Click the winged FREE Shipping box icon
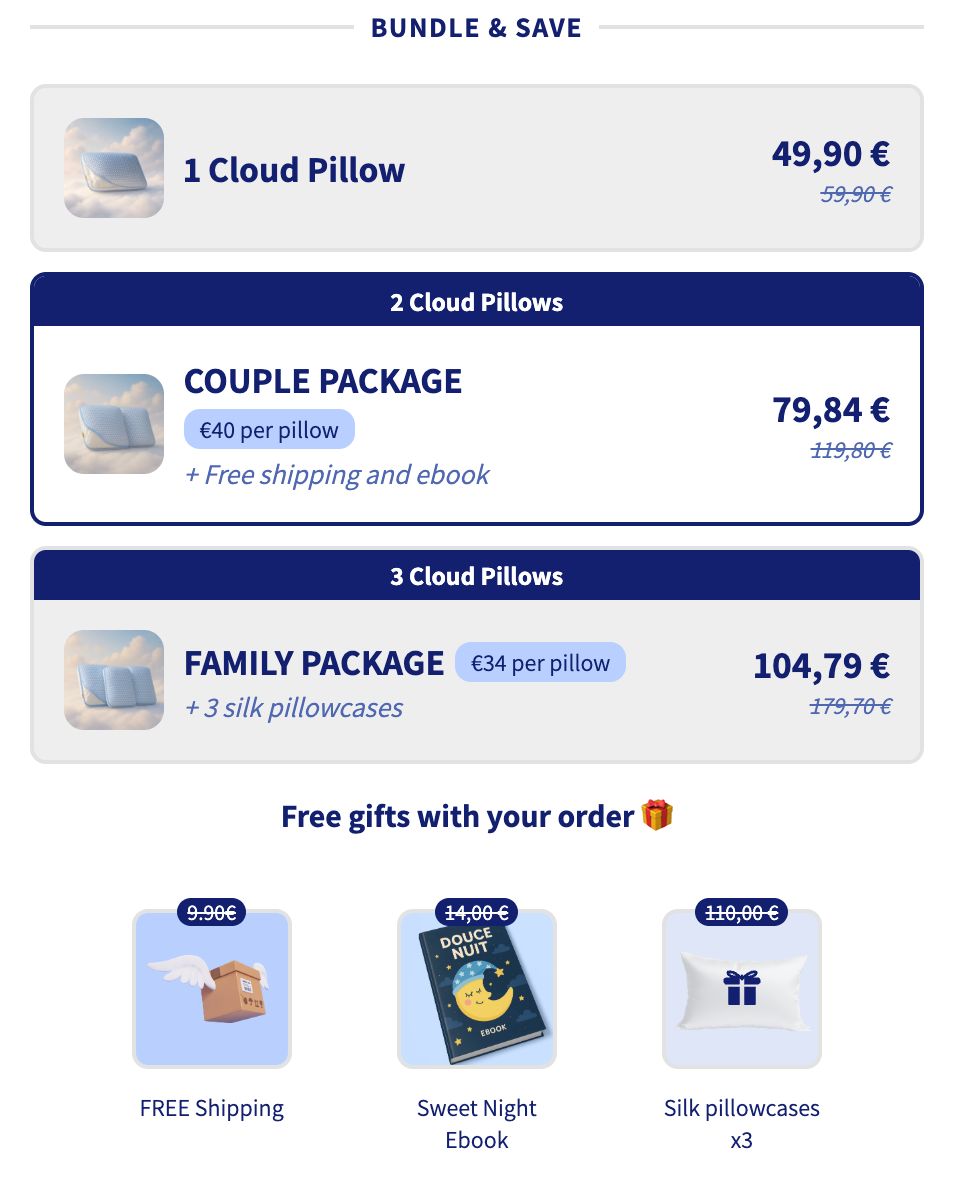976x1180 pixels. coord(211,988)
